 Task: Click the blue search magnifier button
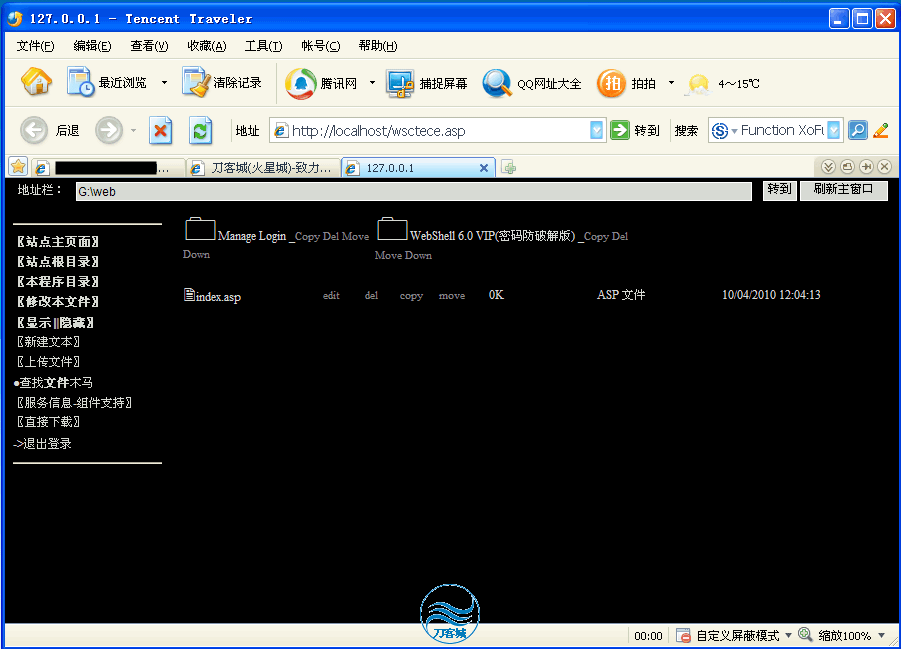[x=858, y=130]
